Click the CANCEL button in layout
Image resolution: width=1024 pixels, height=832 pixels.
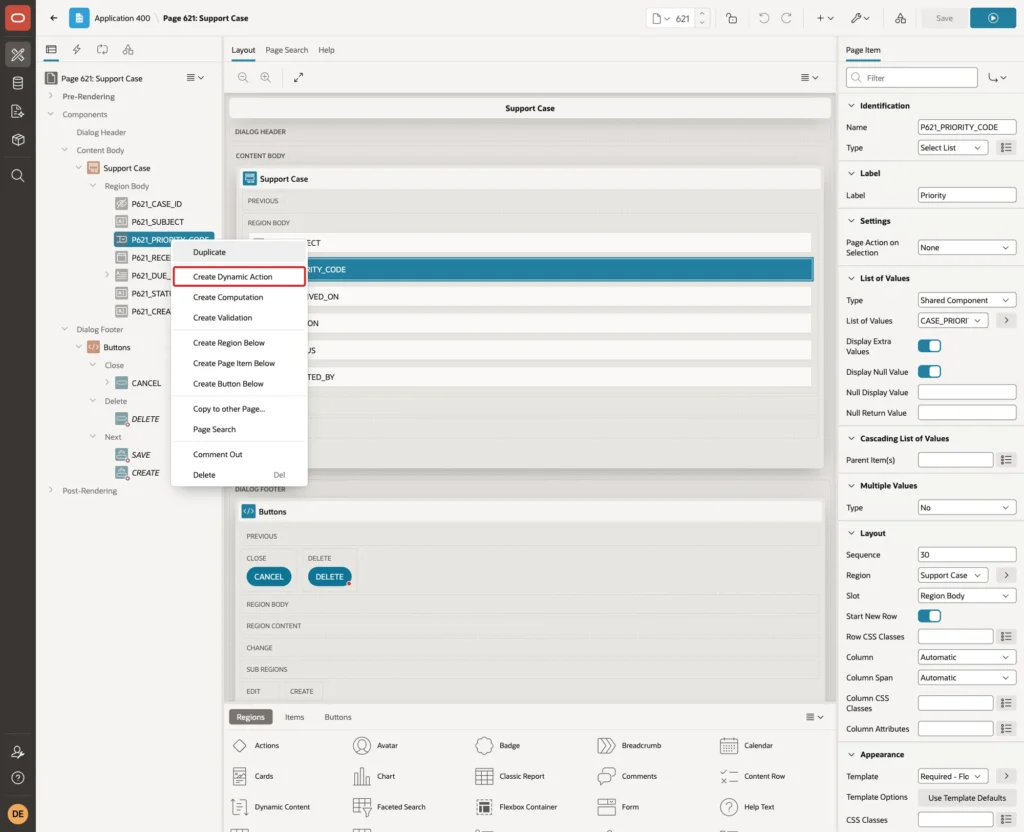pyautogui.click(x=269, y=577)
